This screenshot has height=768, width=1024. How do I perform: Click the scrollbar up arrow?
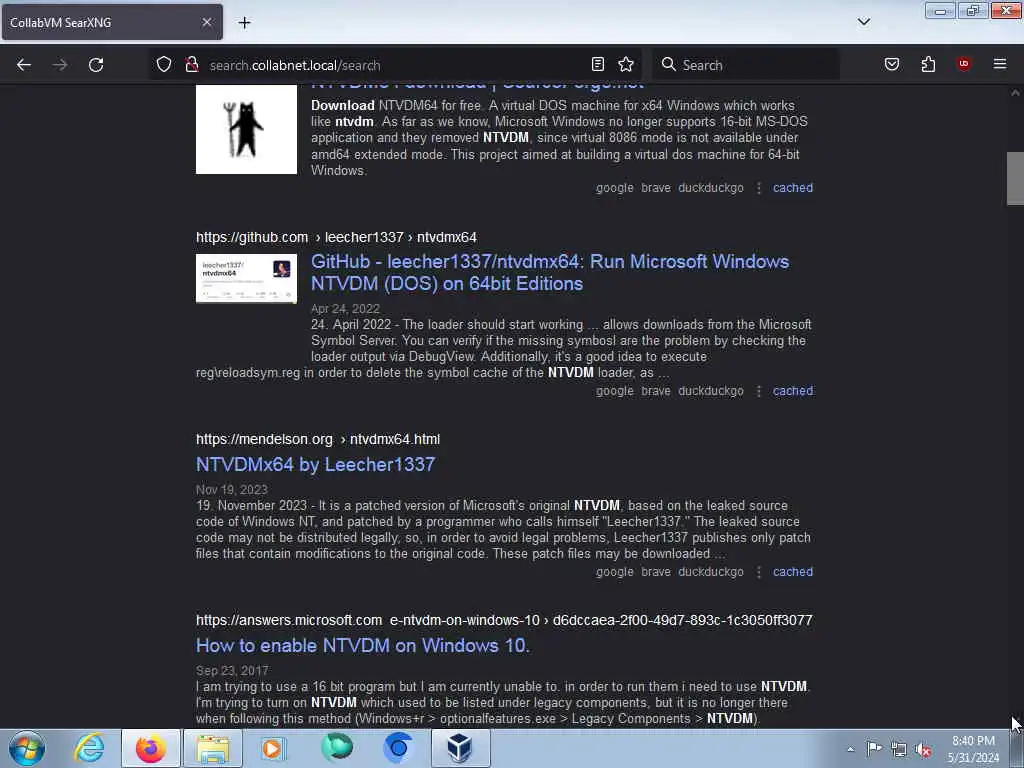click(1015, 93)
